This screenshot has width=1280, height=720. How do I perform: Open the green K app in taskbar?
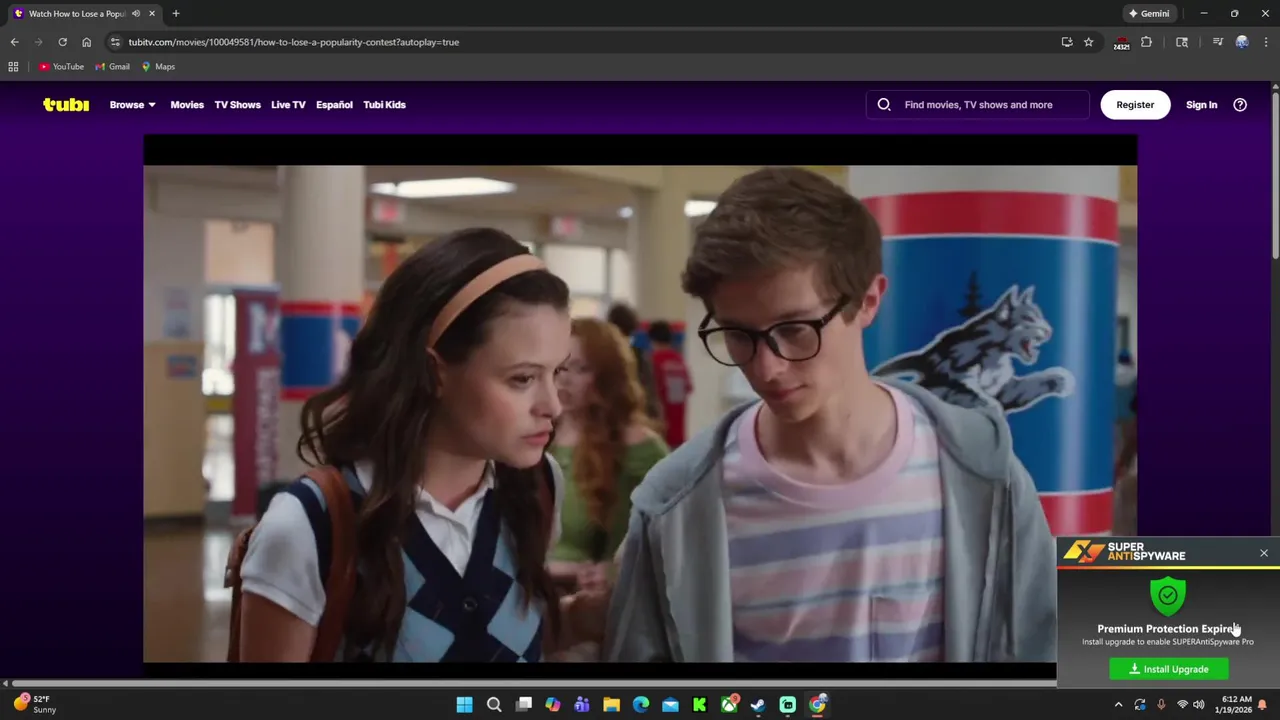pyautogui.click(x=700, y=705)
